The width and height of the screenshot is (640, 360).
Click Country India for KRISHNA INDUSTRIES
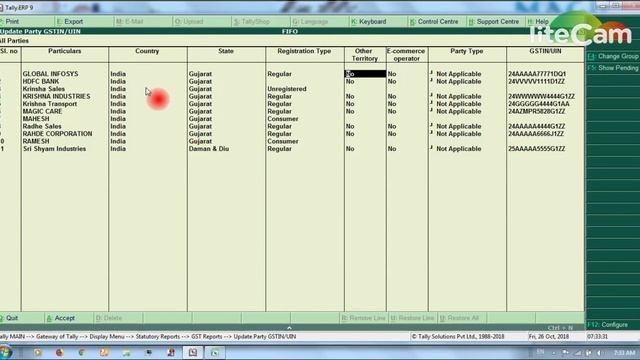[118, 96]
